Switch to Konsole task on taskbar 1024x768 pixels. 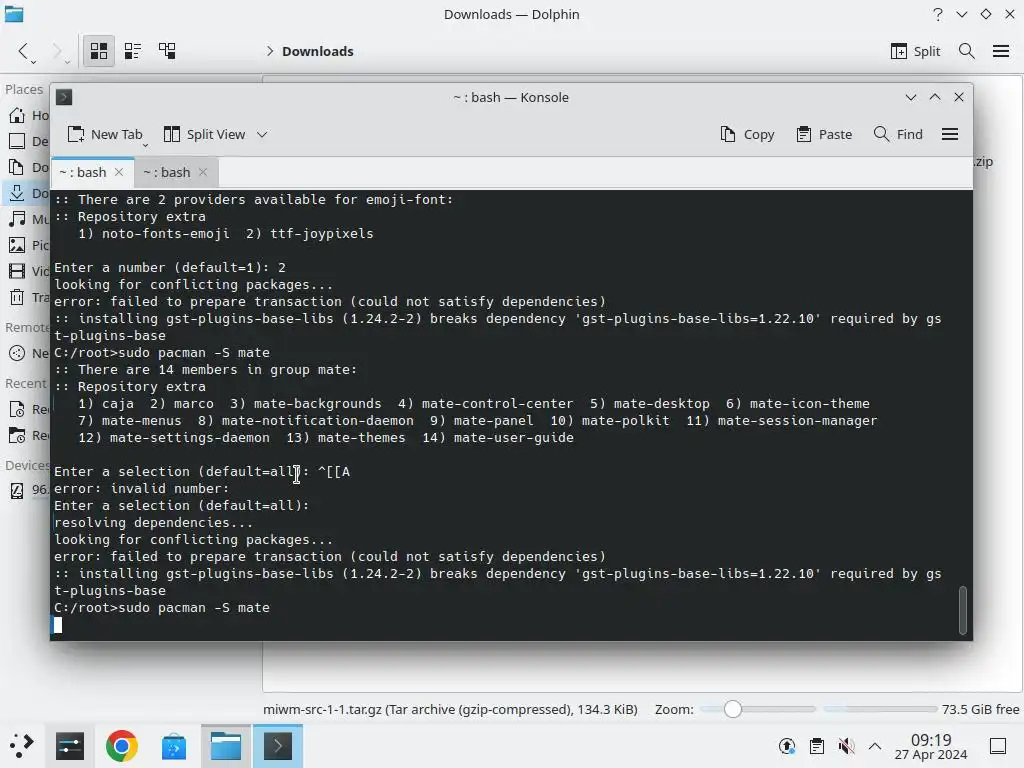pyautogui.click(x=278, y=746)
